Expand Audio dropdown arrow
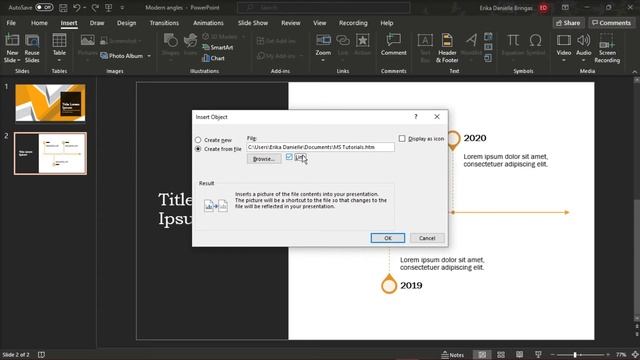This screenshot has height=360, width=640. coord(584,60)
